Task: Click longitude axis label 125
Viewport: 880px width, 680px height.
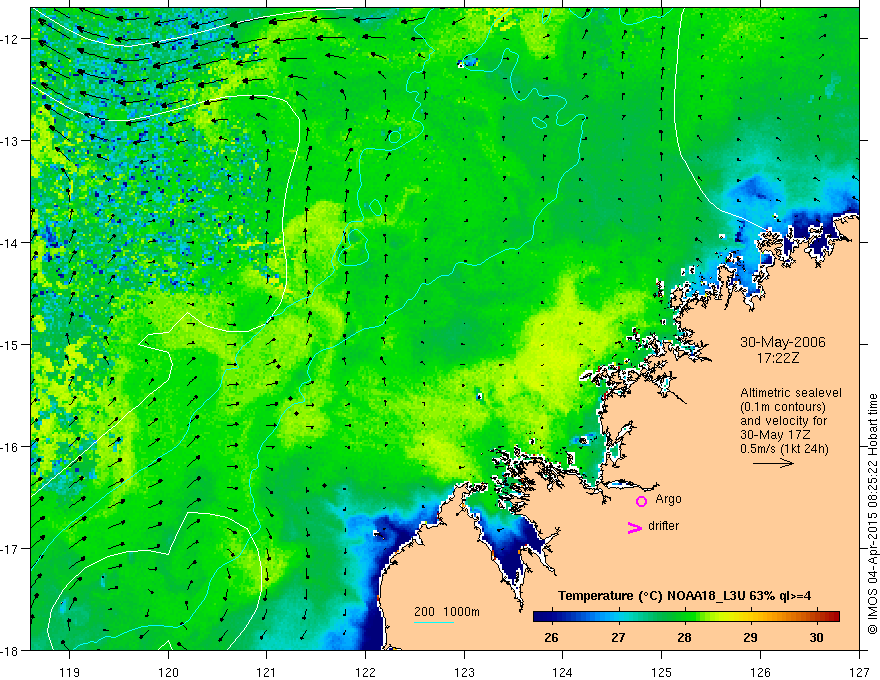Action: pyautogui.click(x=662, y=672)
